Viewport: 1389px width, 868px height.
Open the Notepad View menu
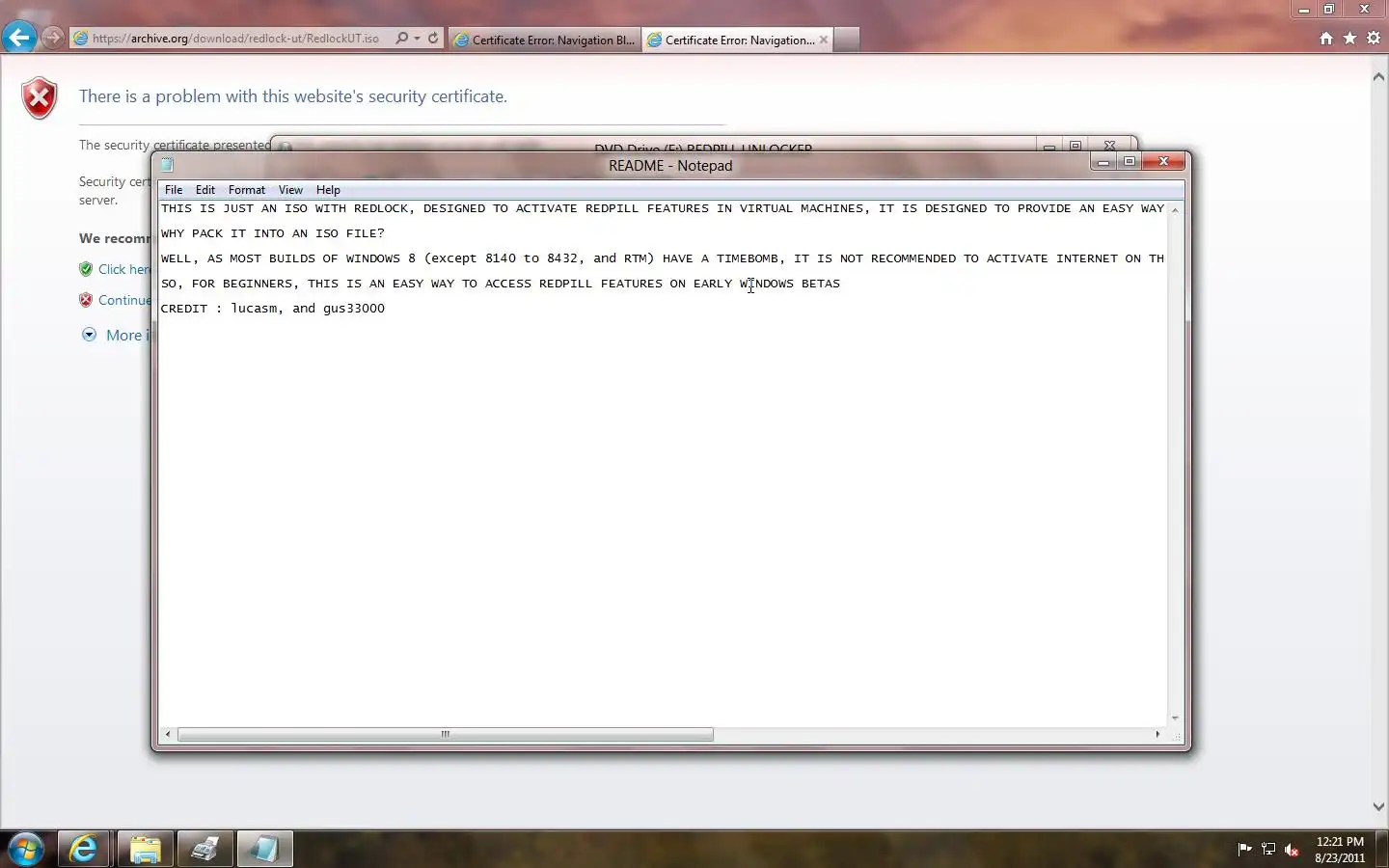click(290, 190)
